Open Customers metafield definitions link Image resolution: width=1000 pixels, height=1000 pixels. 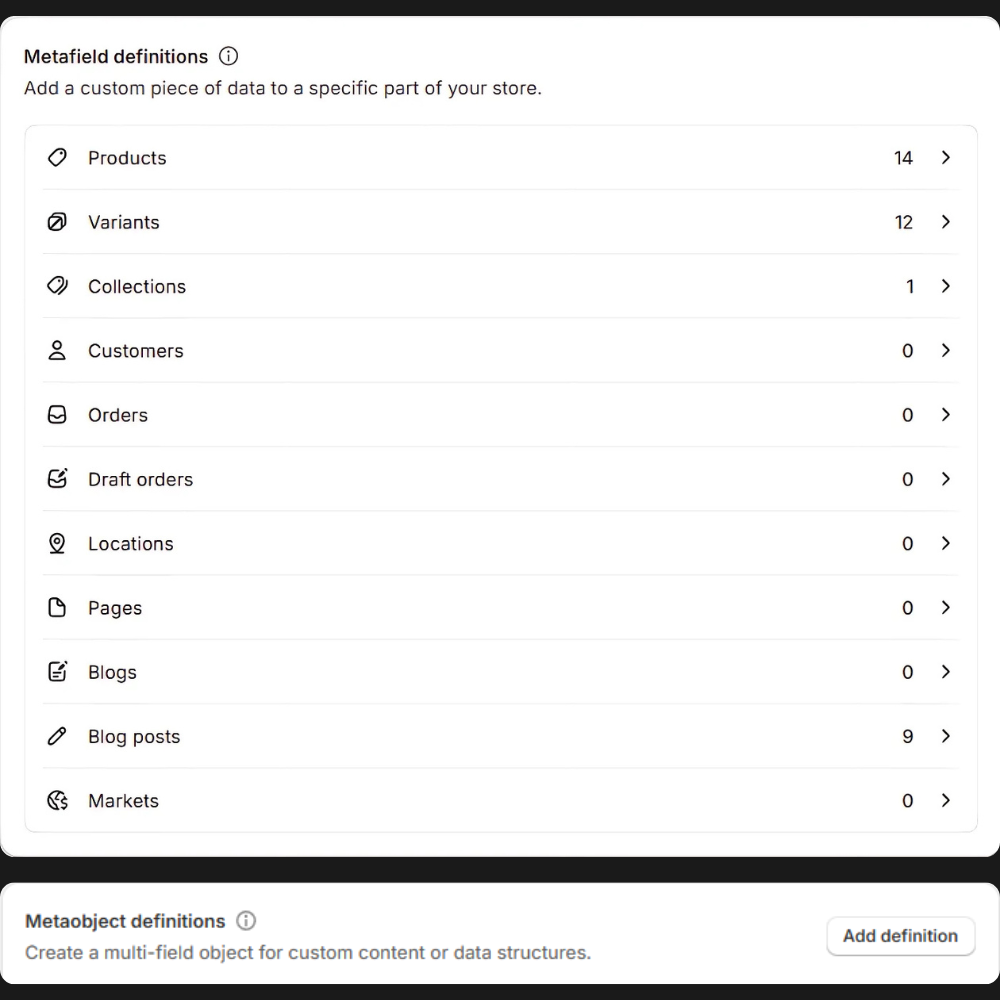pos(136,351)
